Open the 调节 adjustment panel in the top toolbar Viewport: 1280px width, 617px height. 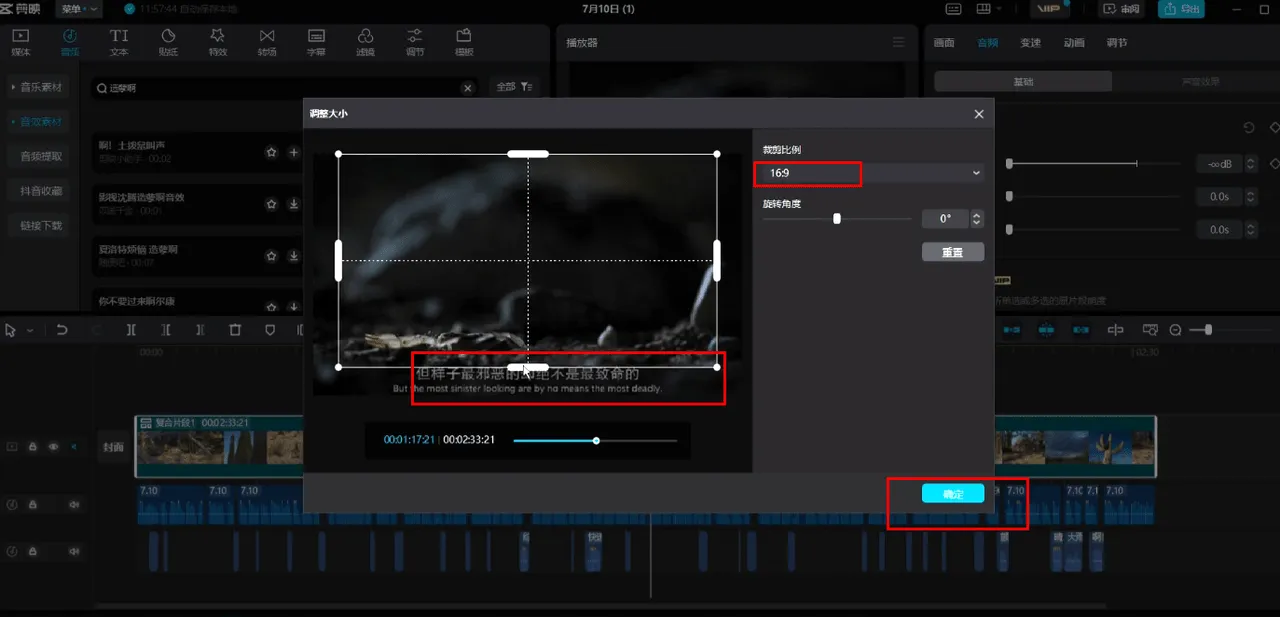point(415,41)
